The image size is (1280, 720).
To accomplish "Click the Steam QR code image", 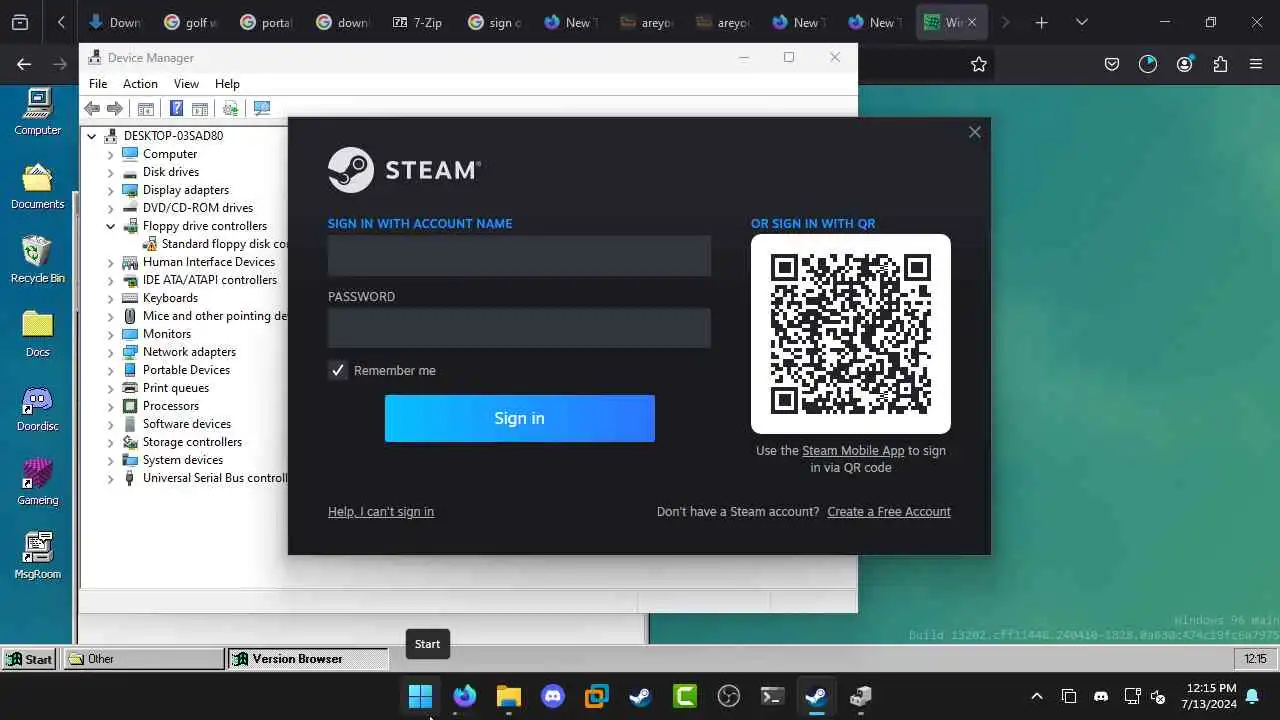I will (851, 334).
